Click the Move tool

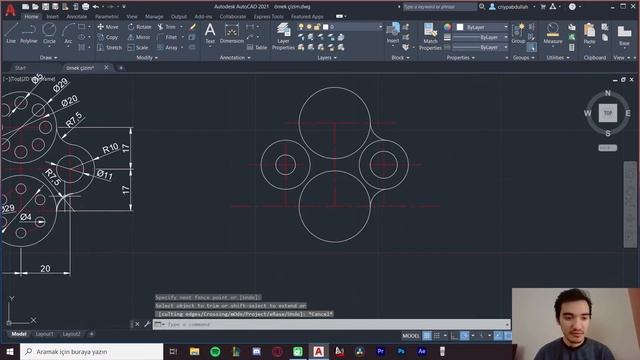click(x=108, y=27)
